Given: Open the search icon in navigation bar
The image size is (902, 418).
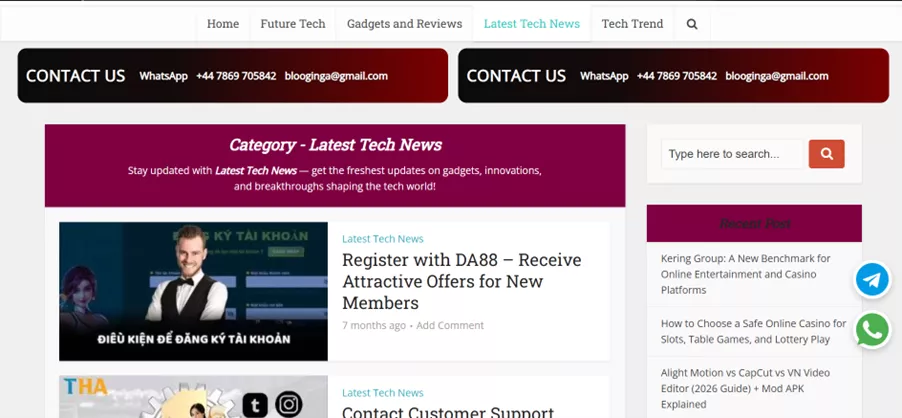Looking at the screenshot, I should click(x=692, y=24).
